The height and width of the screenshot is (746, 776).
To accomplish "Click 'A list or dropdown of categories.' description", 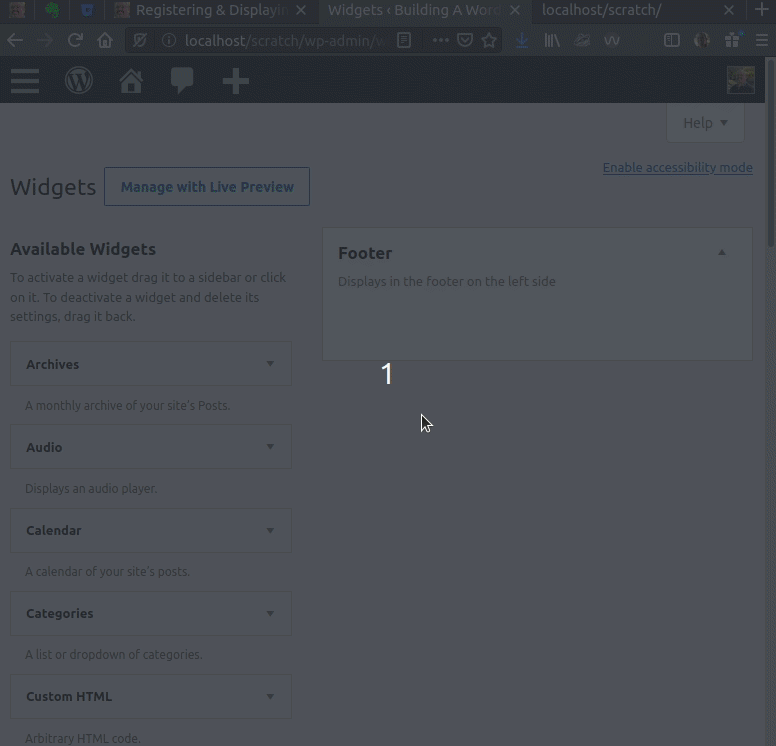I will pos(114,655).
